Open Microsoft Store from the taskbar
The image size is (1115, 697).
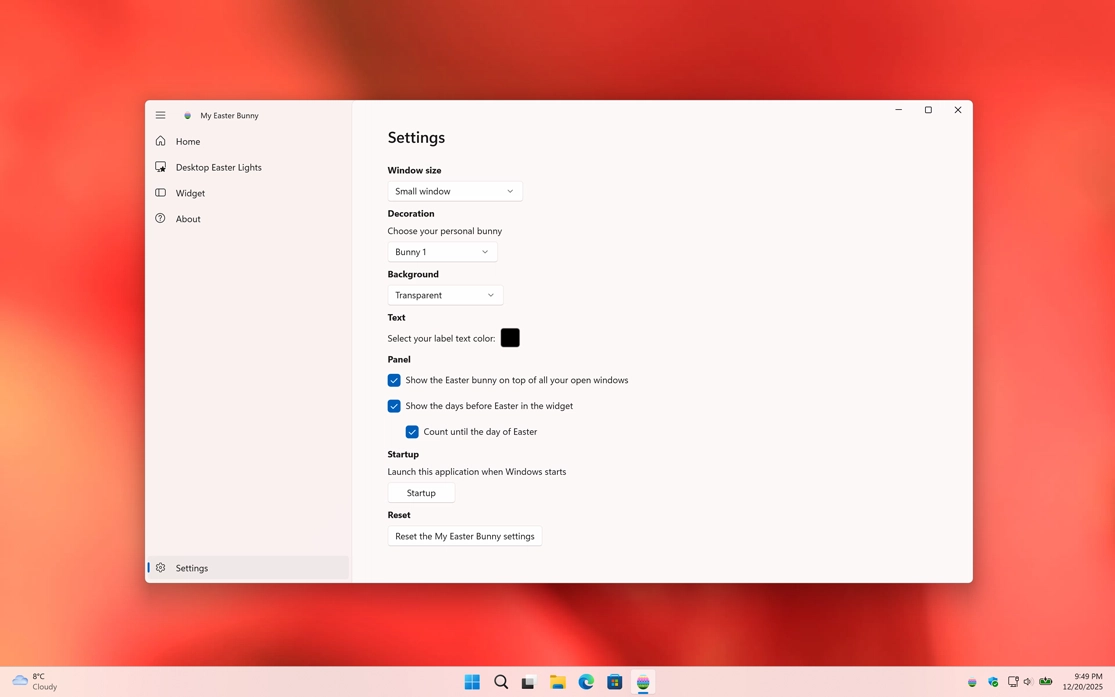coord(614,682)
